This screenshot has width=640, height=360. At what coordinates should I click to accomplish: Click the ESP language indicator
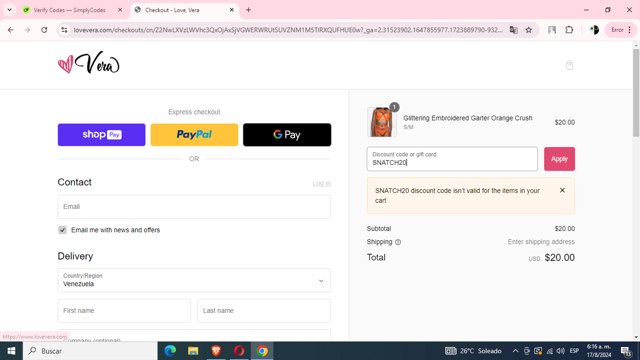574,351
